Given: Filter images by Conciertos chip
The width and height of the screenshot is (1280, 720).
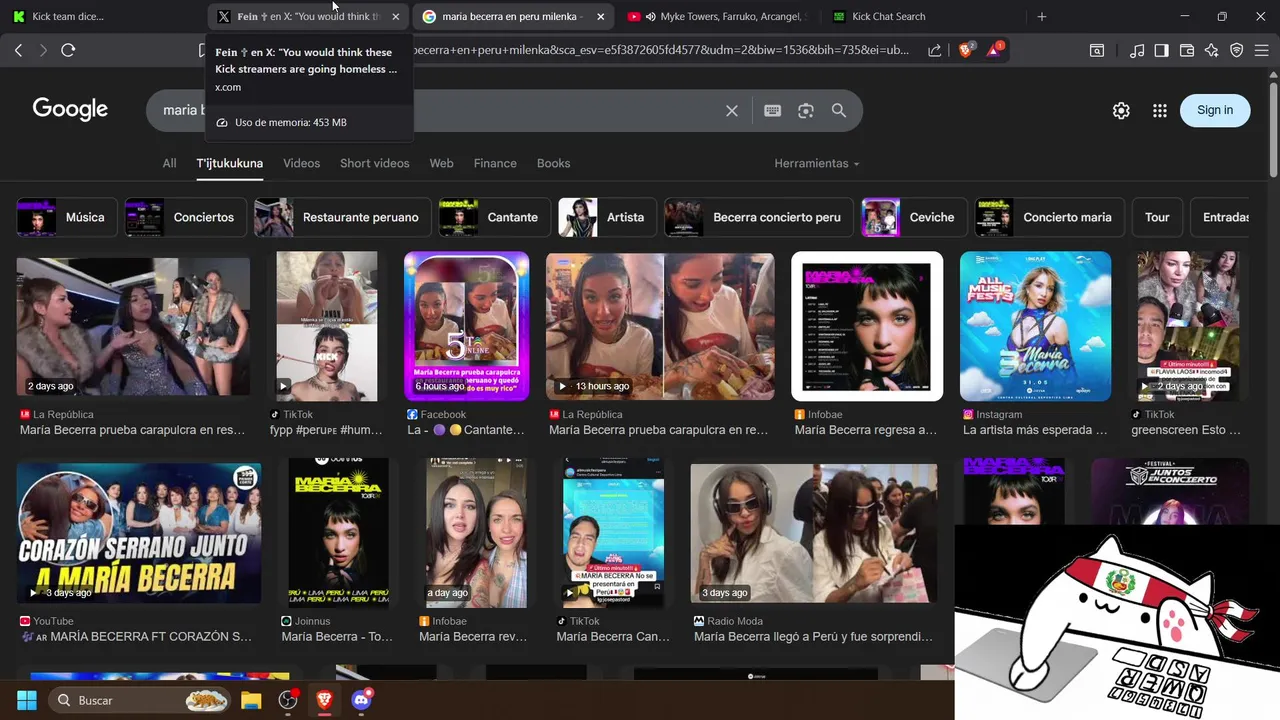Looking at the screenshot, I should coord(185,217).
